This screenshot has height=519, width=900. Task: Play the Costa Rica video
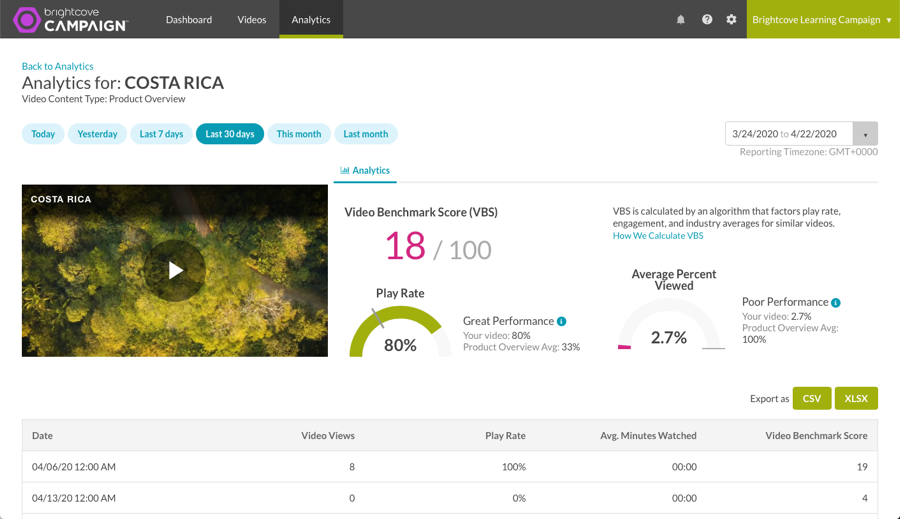[x=174, y=270]
